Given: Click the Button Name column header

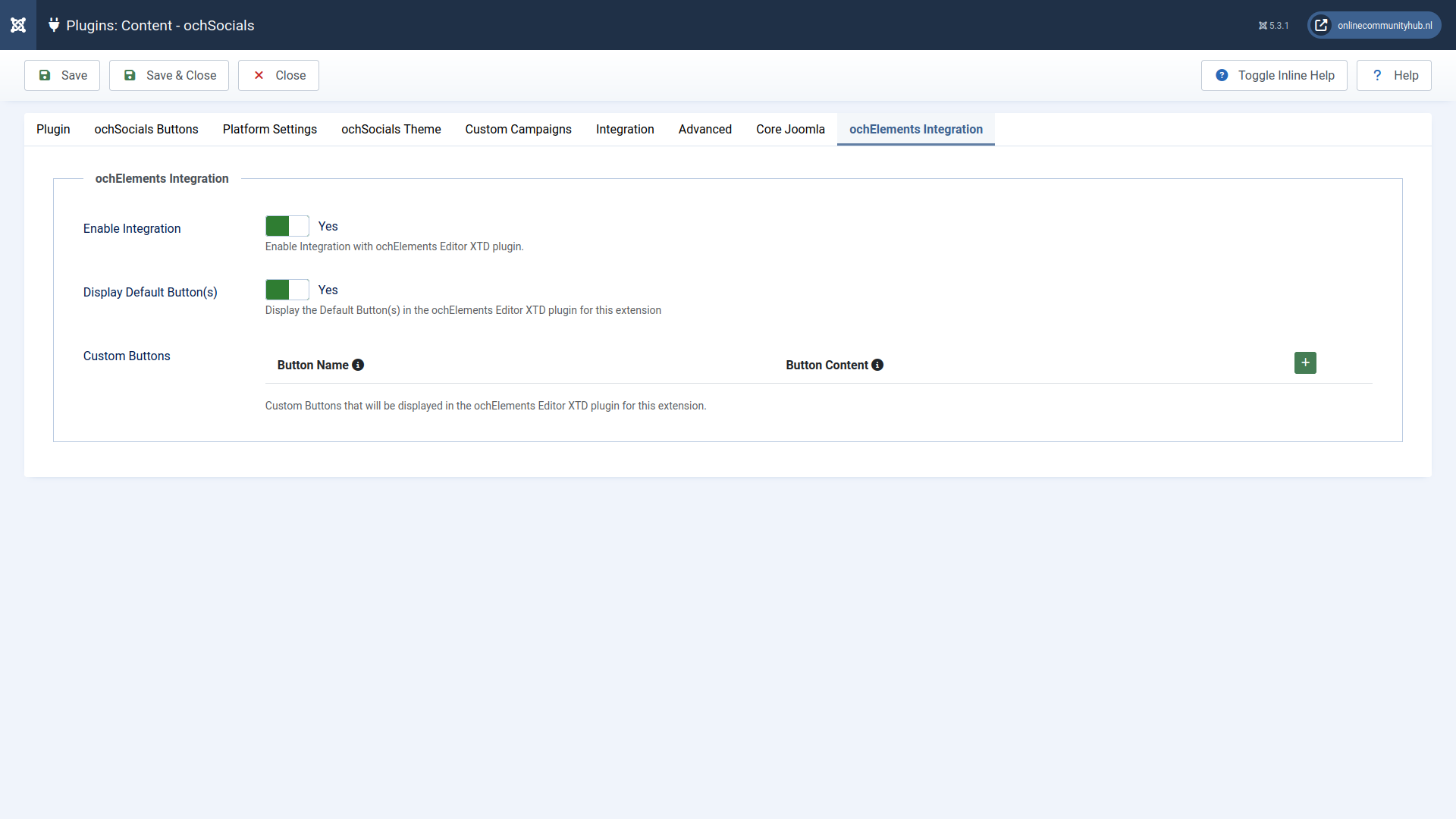Looking at the screenshot, I should pos(312,365).
